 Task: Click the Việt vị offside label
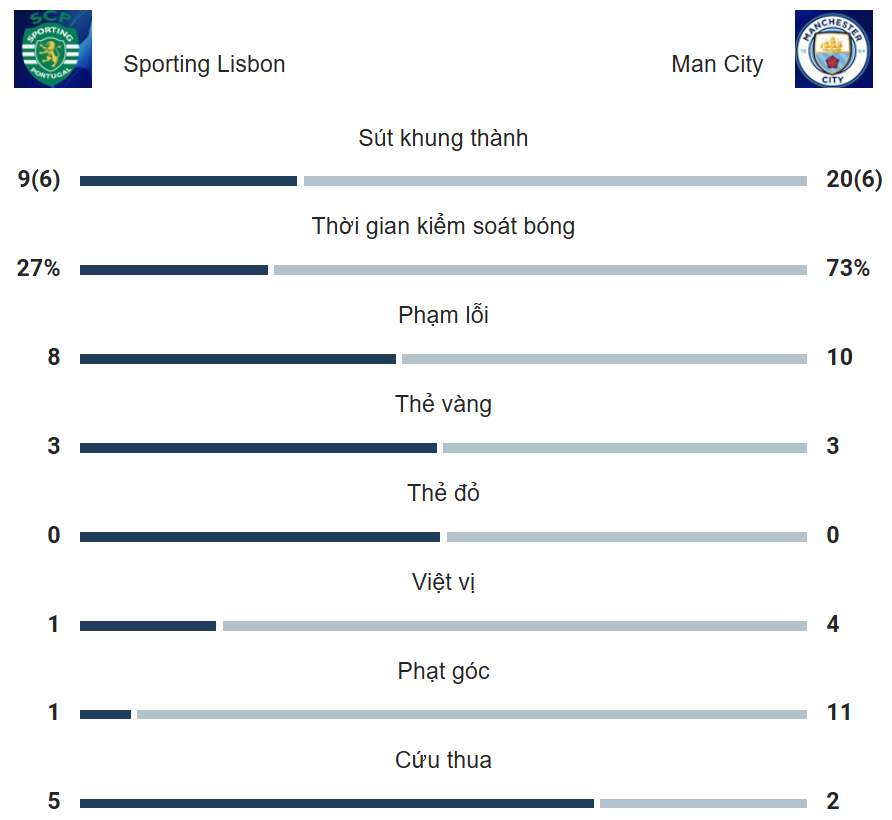(443, 582)
